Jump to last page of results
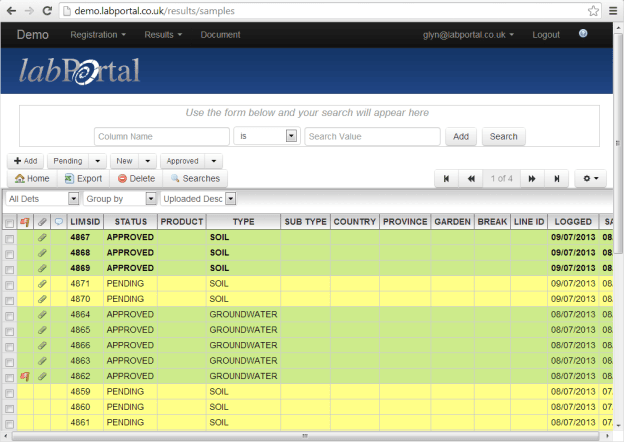This screenshot has height=442, width=624. tap(557, 179)
